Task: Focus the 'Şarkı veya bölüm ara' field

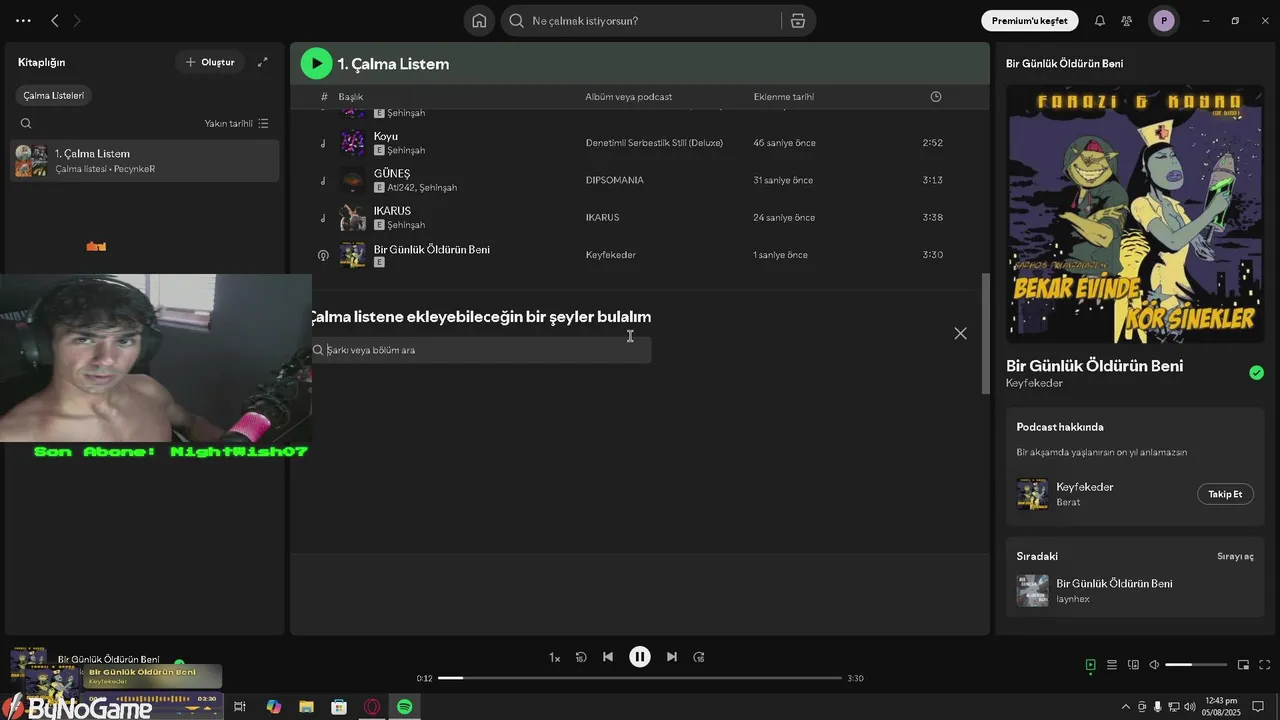Action: (481, 350)
